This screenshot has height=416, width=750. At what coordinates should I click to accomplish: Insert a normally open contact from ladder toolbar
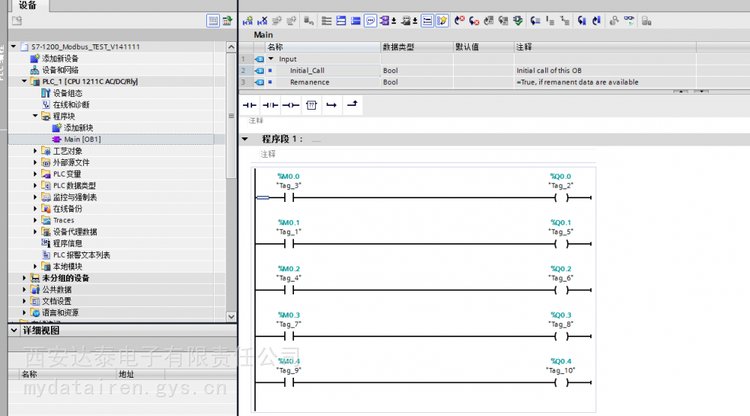coord(250,103)
